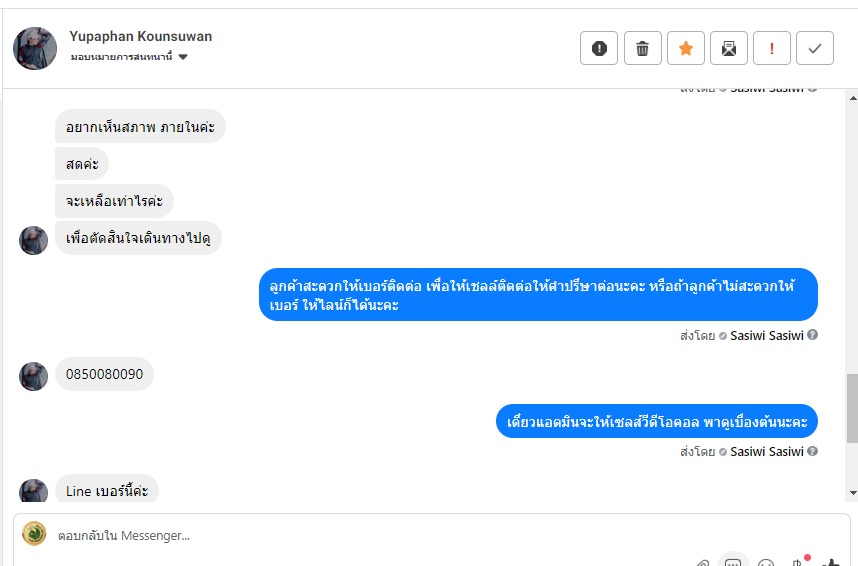Open the baht payment request icon
The height and width of the screenshot is (566, 858).
[798, 562]
